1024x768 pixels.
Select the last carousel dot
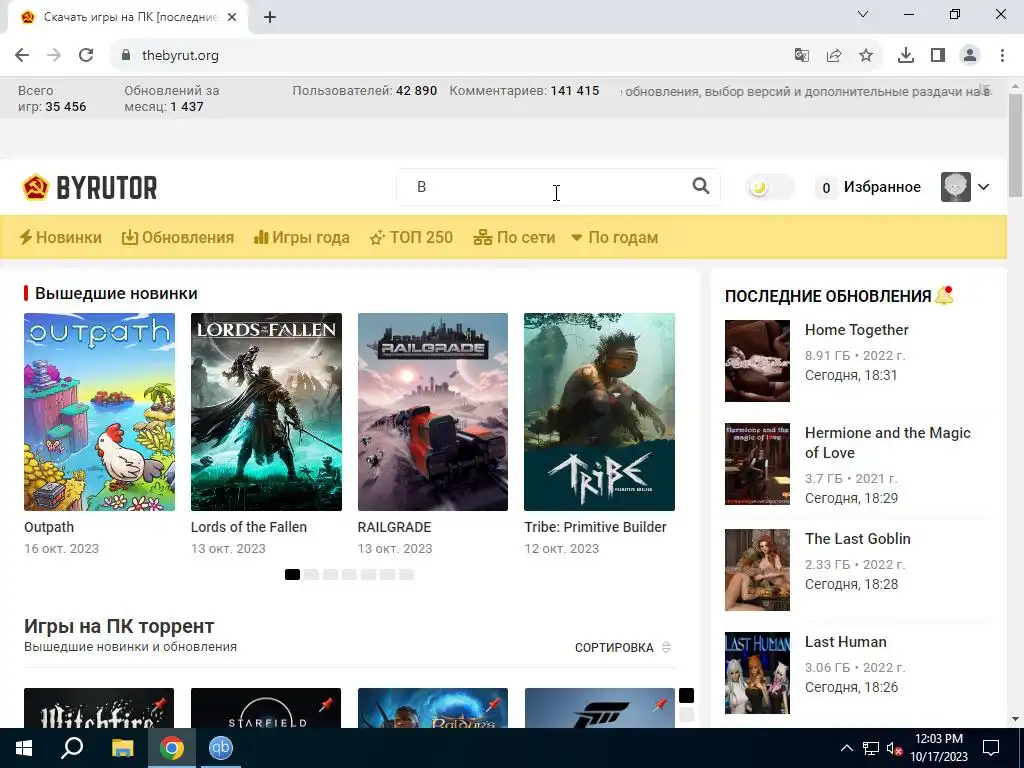pos(406,575)
